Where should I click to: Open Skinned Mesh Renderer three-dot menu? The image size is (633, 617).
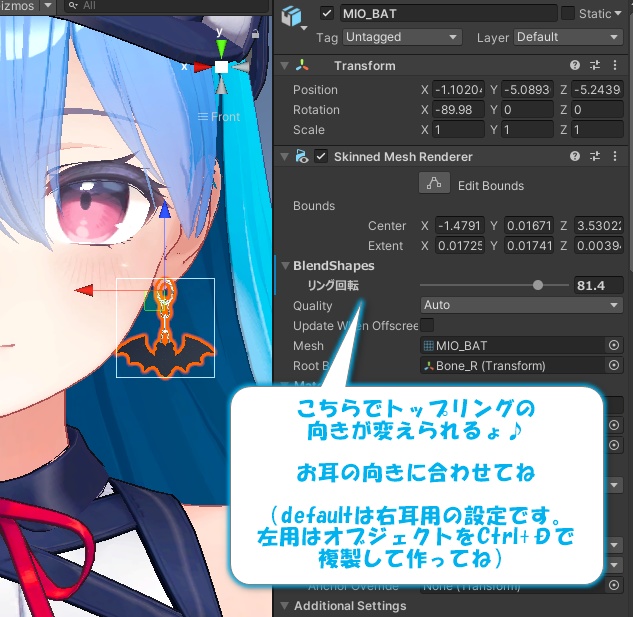pyautogui.click(x=615, y=156)
